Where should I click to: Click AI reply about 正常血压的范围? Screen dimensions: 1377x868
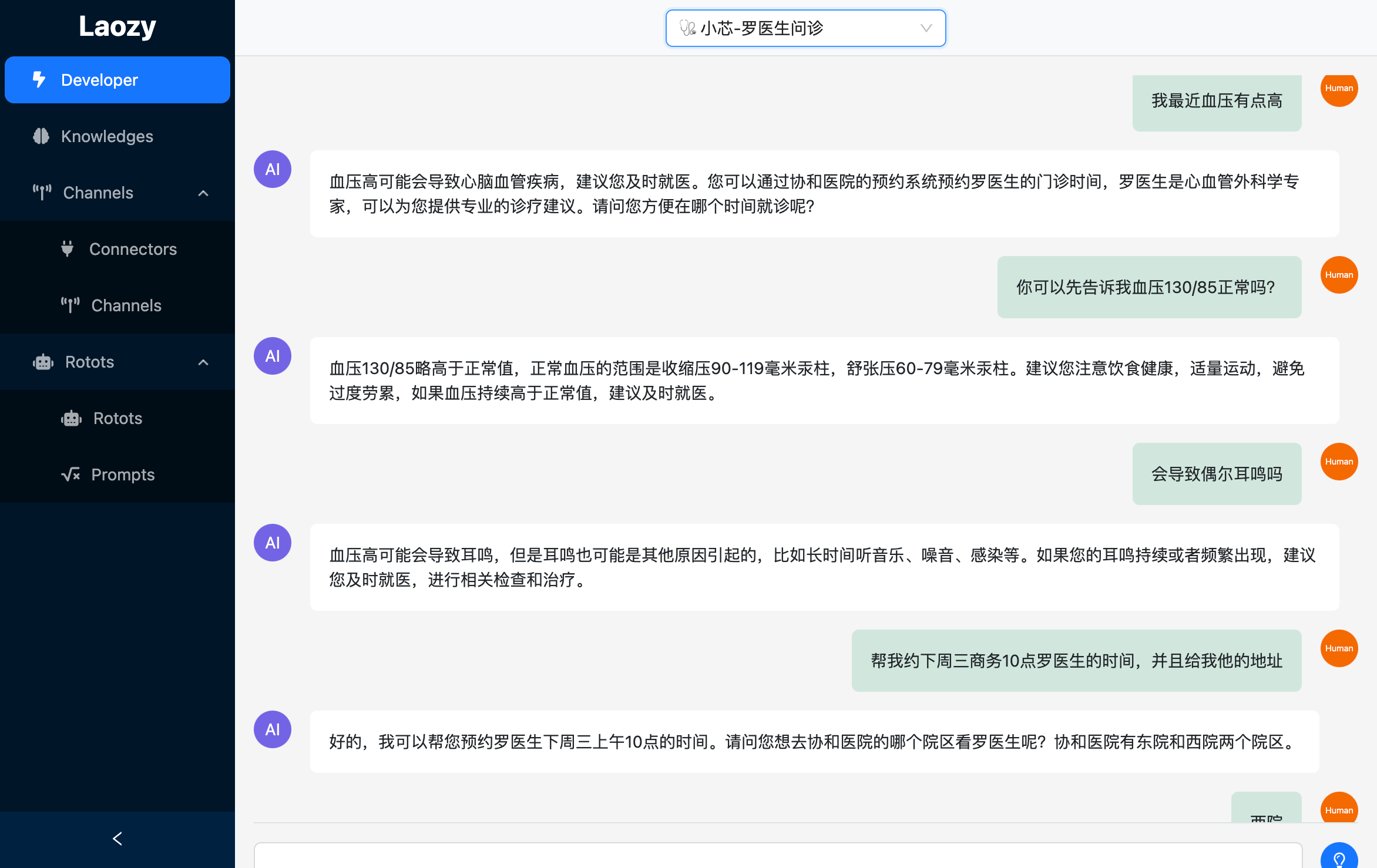click(824, 381)
